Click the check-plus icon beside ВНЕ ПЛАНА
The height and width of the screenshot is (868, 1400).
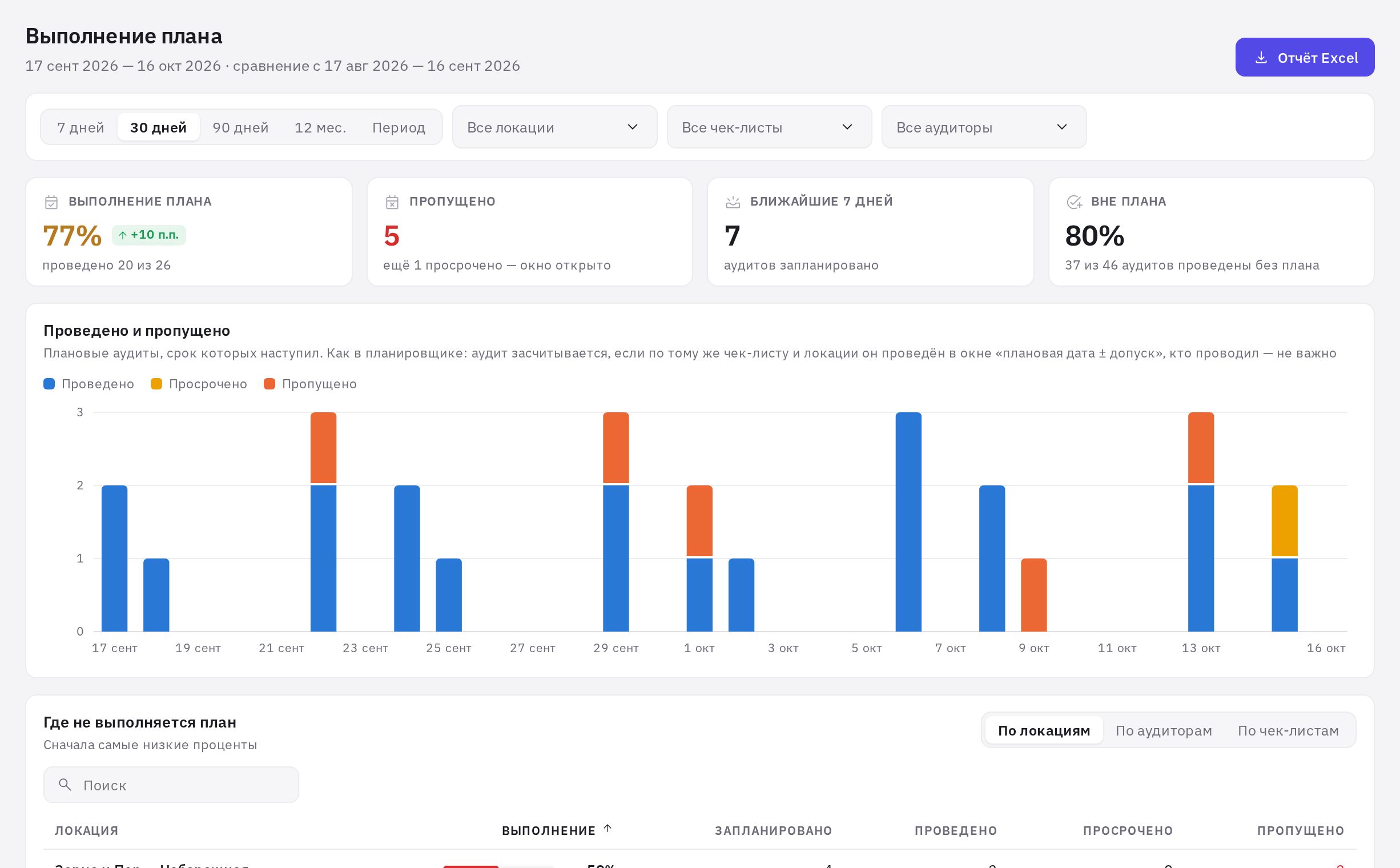click(x=1074, y=202)
